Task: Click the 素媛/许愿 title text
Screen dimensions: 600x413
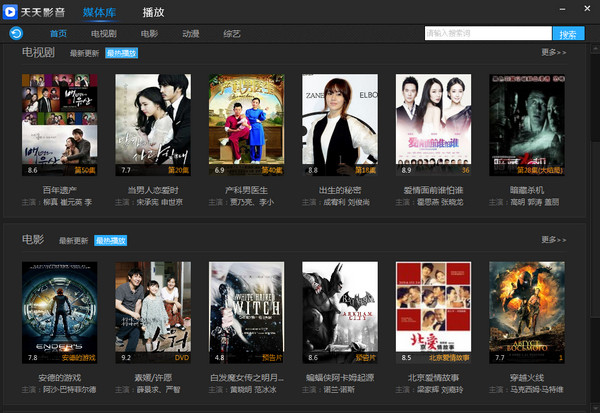Action: coord(153,378)
